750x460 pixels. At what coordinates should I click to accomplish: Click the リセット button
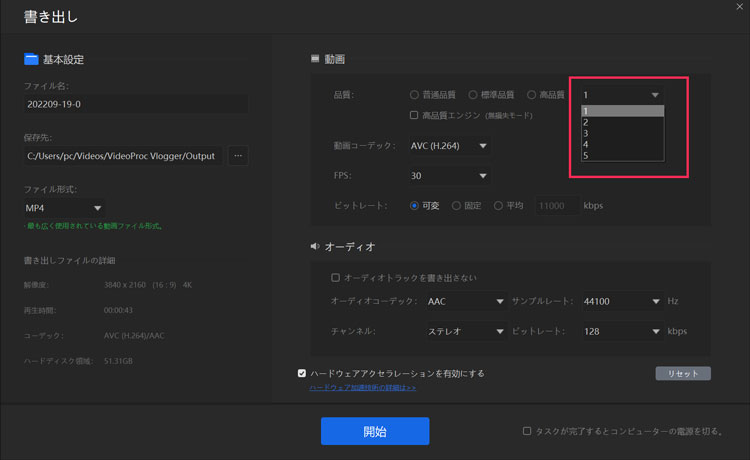(683, 373)
